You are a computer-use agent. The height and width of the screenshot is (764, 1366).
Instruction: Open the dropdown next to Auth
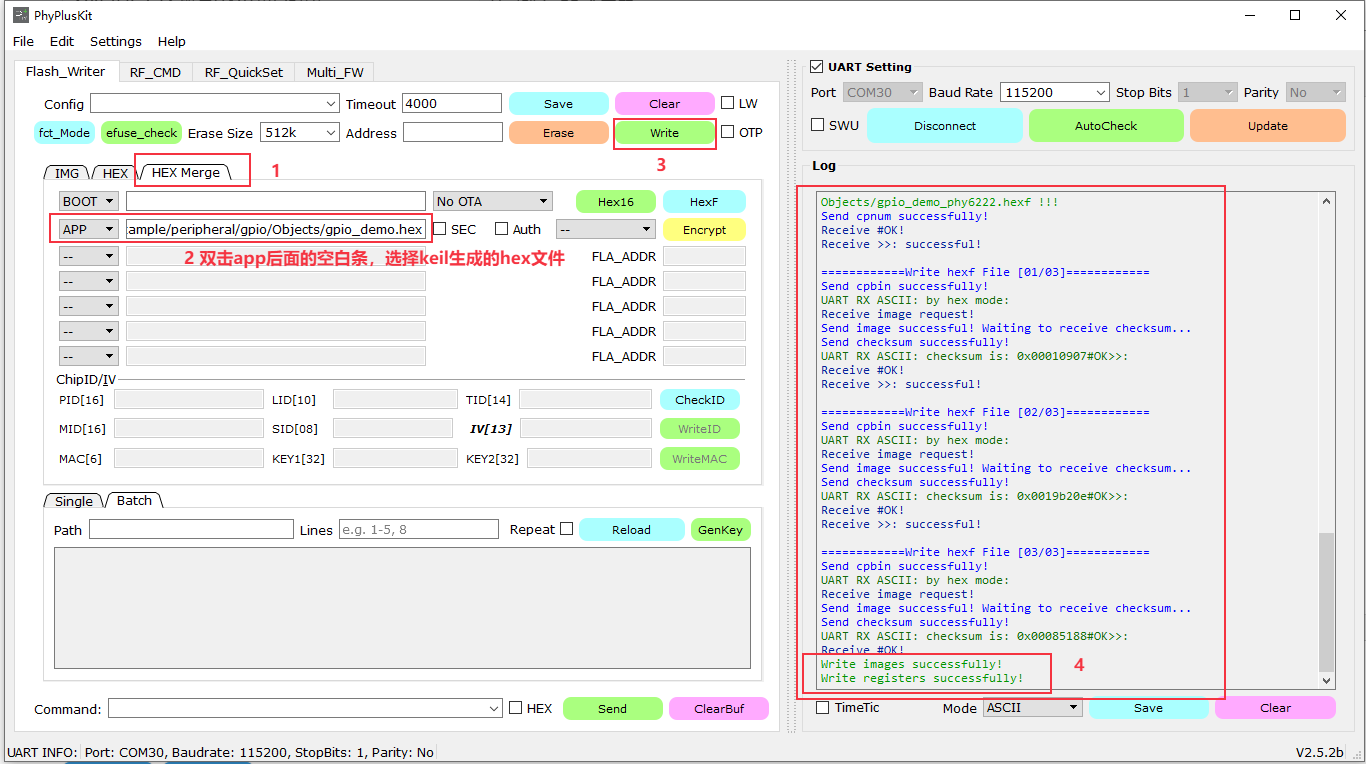[606, 229]
